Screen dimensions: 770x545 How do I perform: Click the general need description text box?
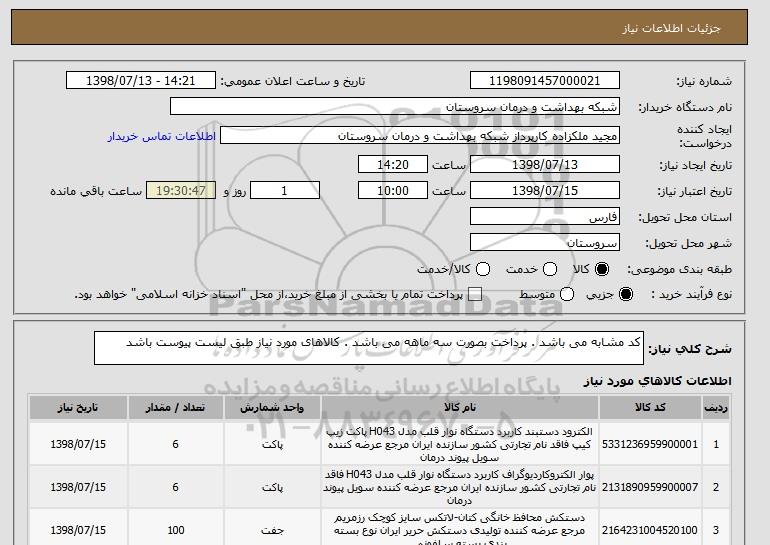point(369,348)
